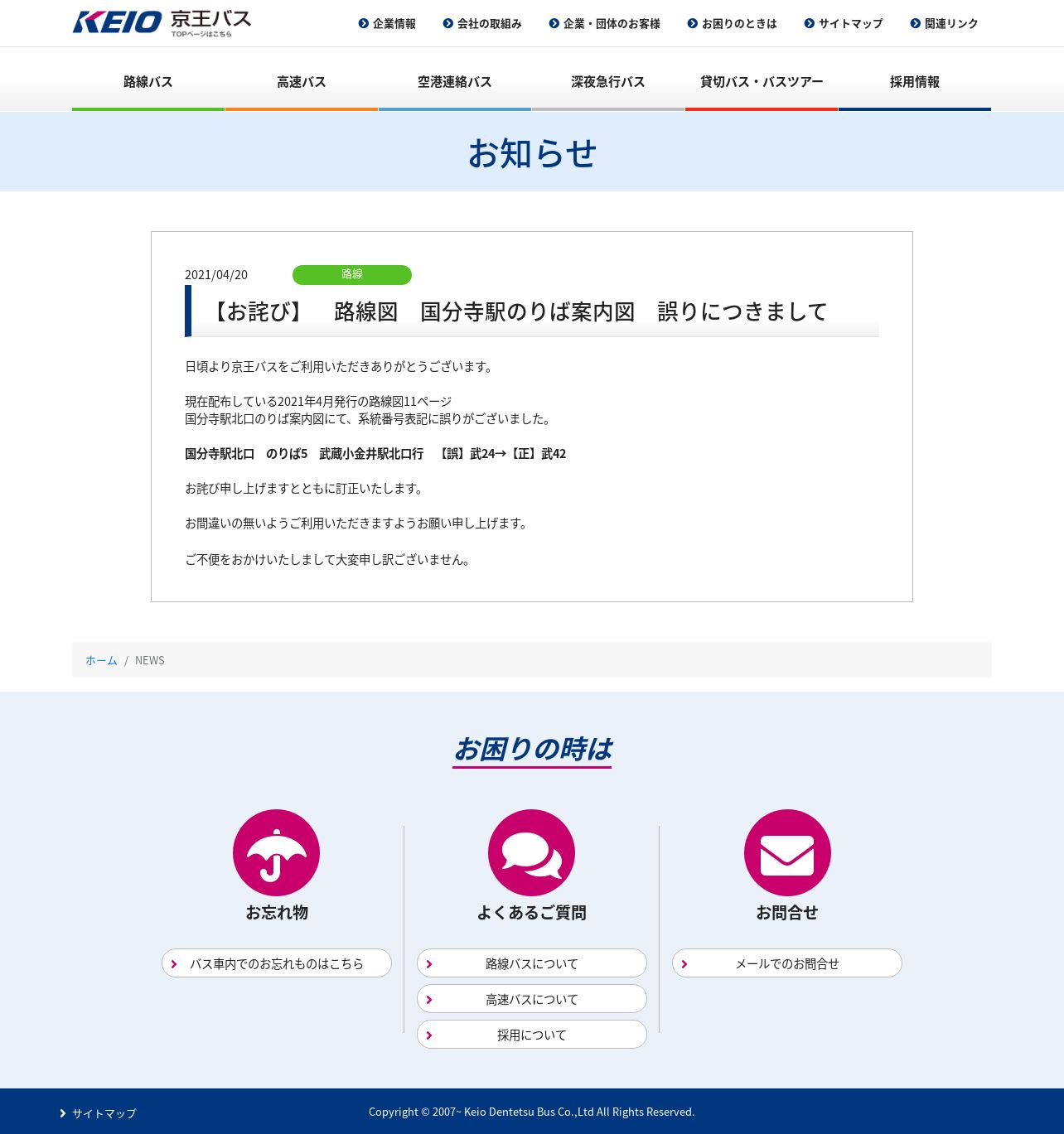Image resolution: width=1064 pixels, height=1134 pixels.
Task: Click the お問合せ heading
Action: coord(787,912)
